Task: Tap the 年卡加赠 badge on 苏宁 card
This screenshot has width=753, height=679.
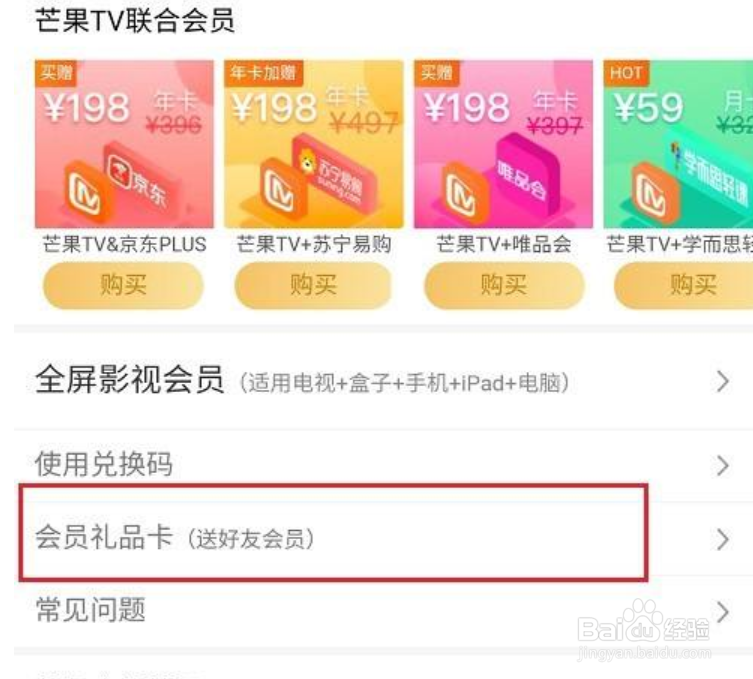Action: pos(263,73)
